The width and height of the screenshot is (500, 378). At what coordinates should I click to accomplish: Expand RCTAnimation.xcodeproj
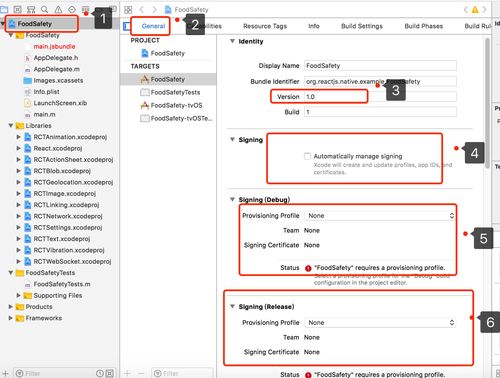[x=19, y=137]
